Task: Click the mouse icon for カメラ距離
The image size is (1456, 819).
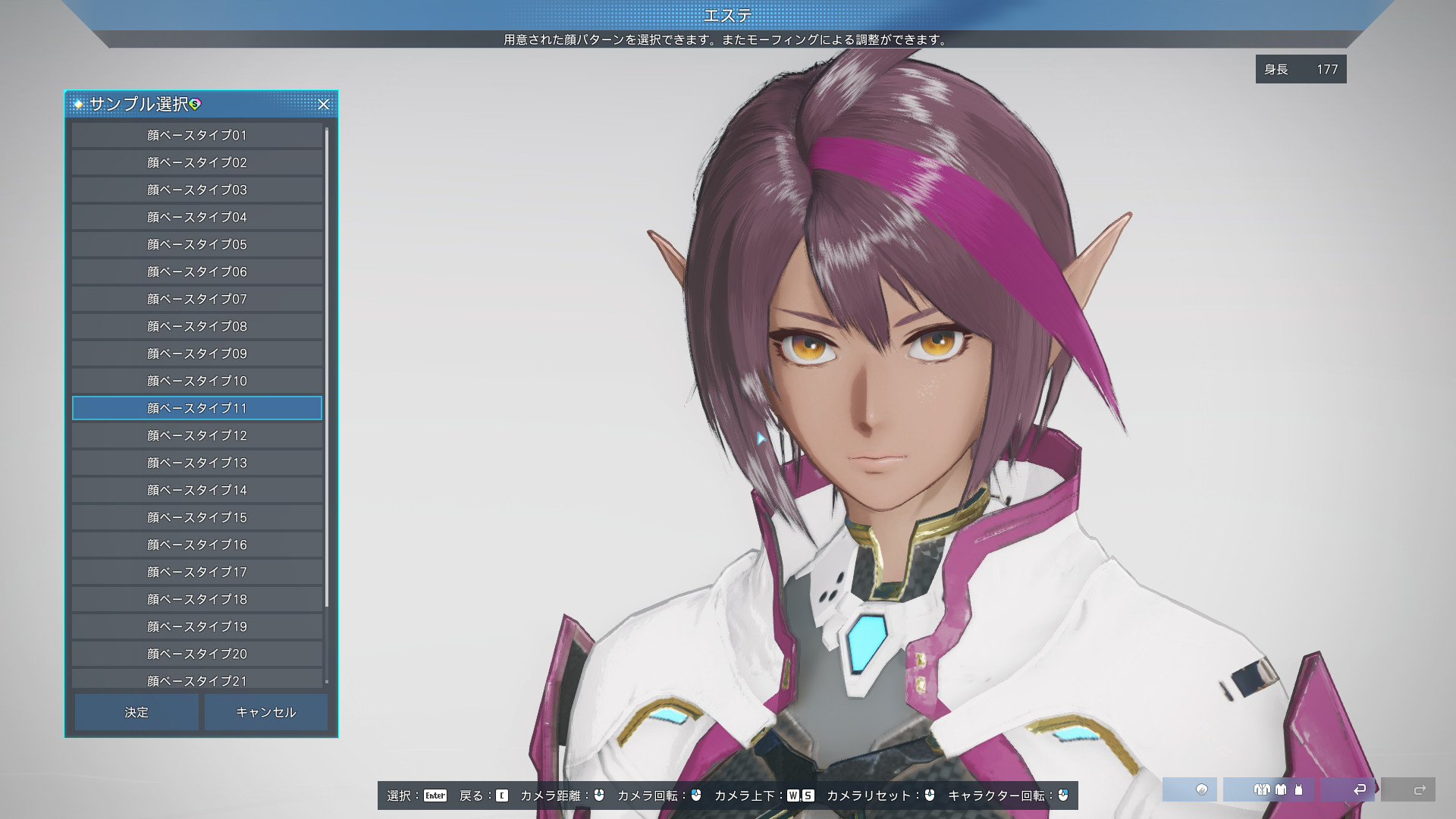Action: click(599, 795)
